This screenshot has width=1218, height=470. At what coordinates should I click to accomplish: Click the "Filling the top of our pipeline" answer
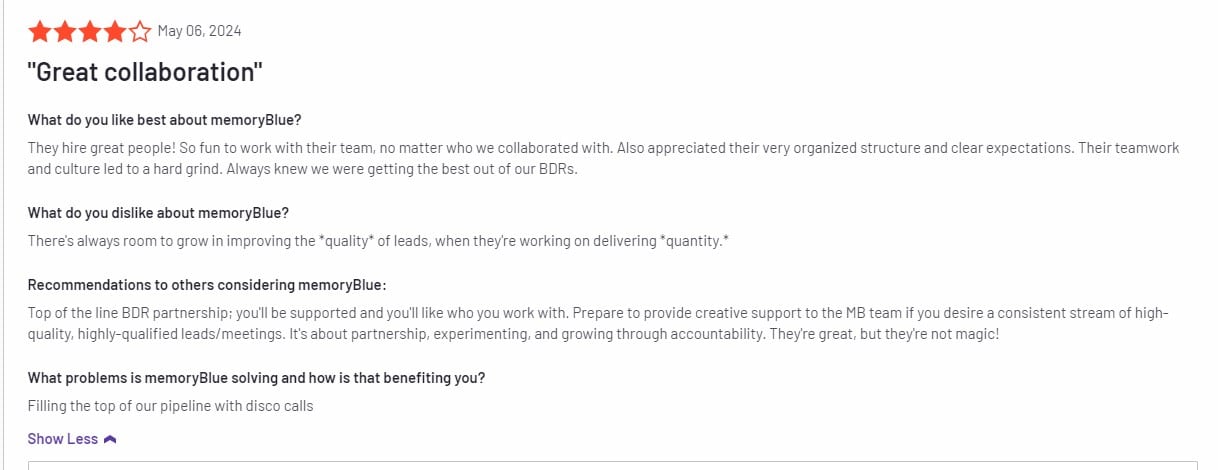(171, 406)
